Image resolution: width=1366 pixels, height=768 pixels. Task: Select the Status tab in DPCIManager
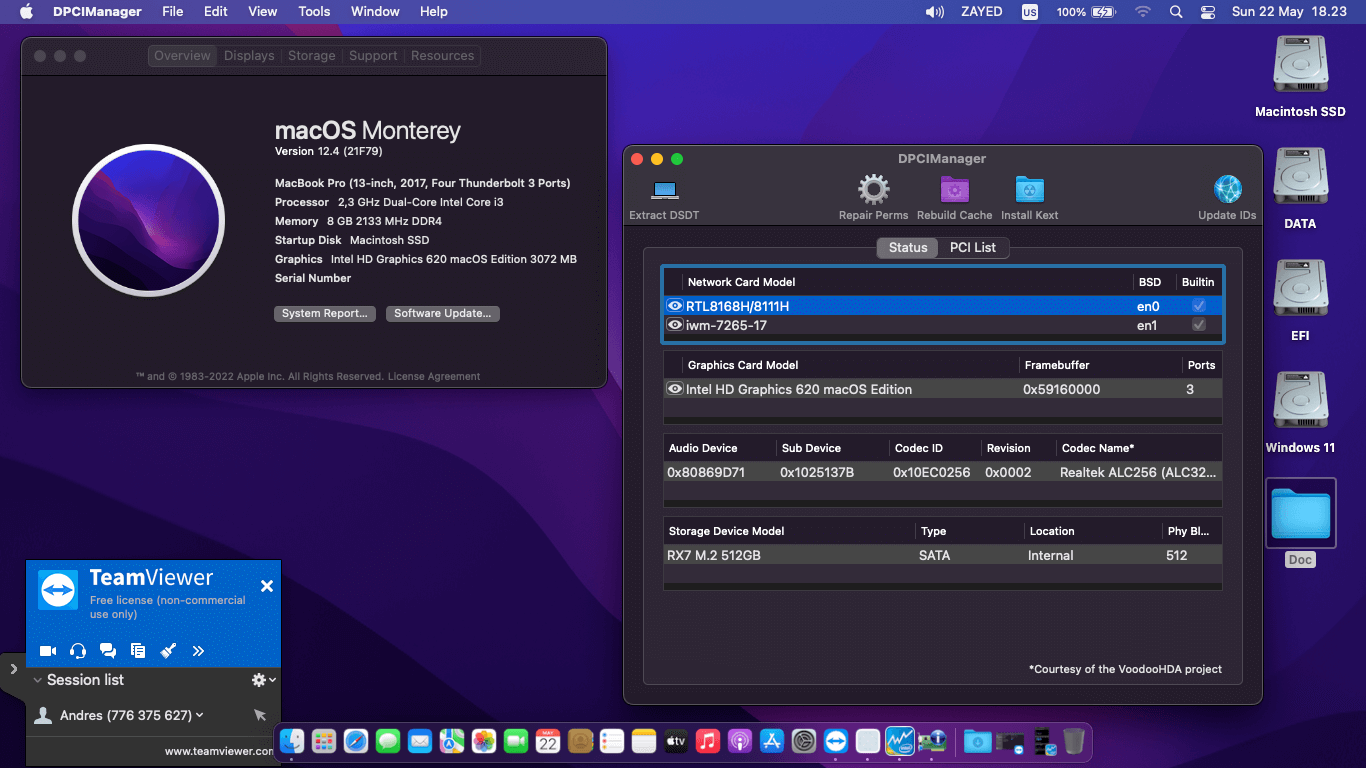908,248
